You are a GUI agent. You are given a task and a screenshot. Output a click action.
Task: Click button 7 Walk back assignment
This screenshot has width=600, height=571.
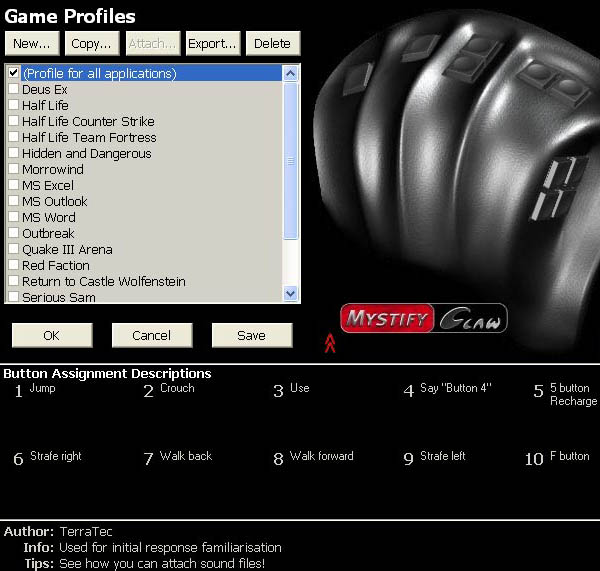tap(178, 457)
